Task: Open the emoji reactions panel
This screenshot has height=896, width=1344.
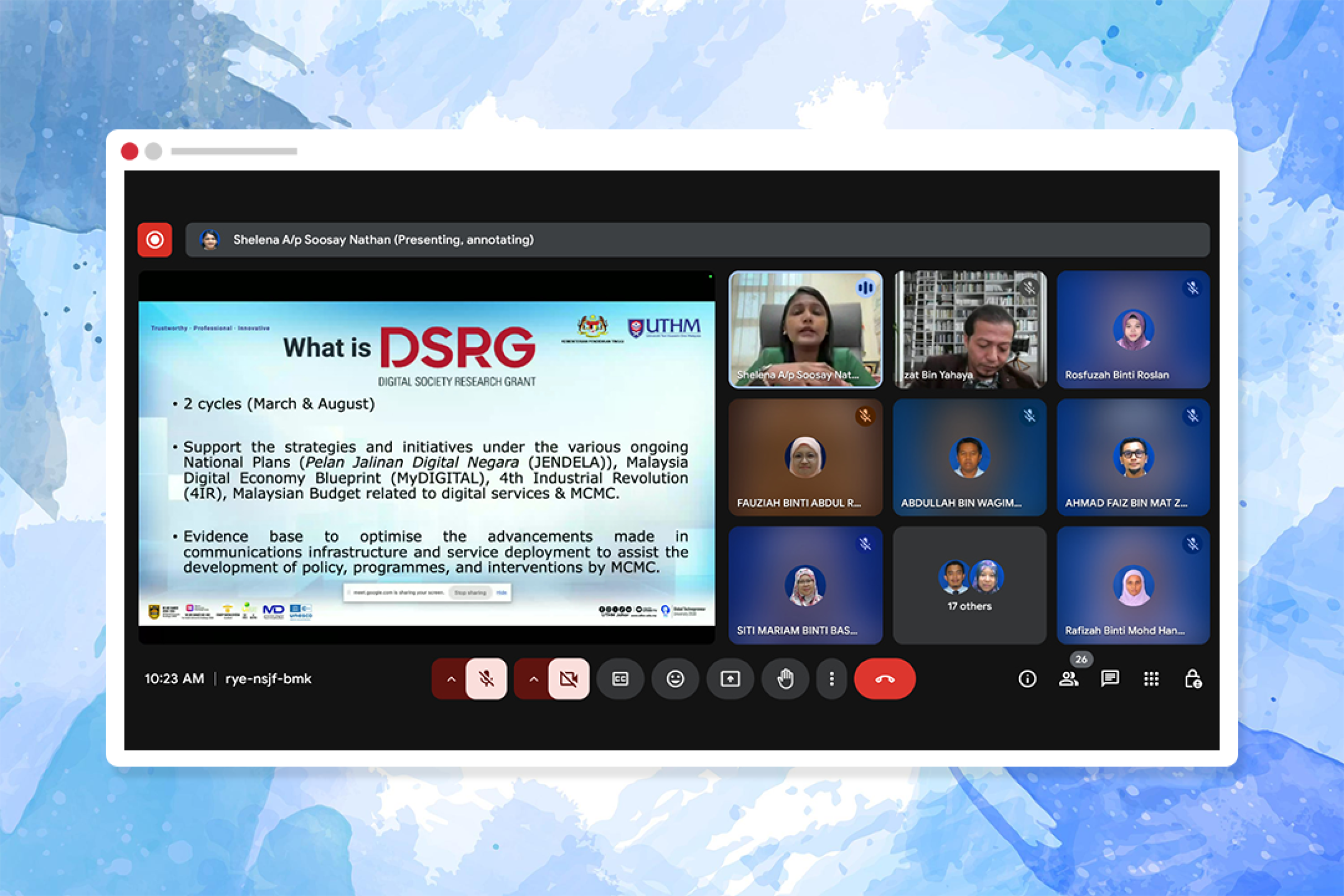Action: point(675,679)
